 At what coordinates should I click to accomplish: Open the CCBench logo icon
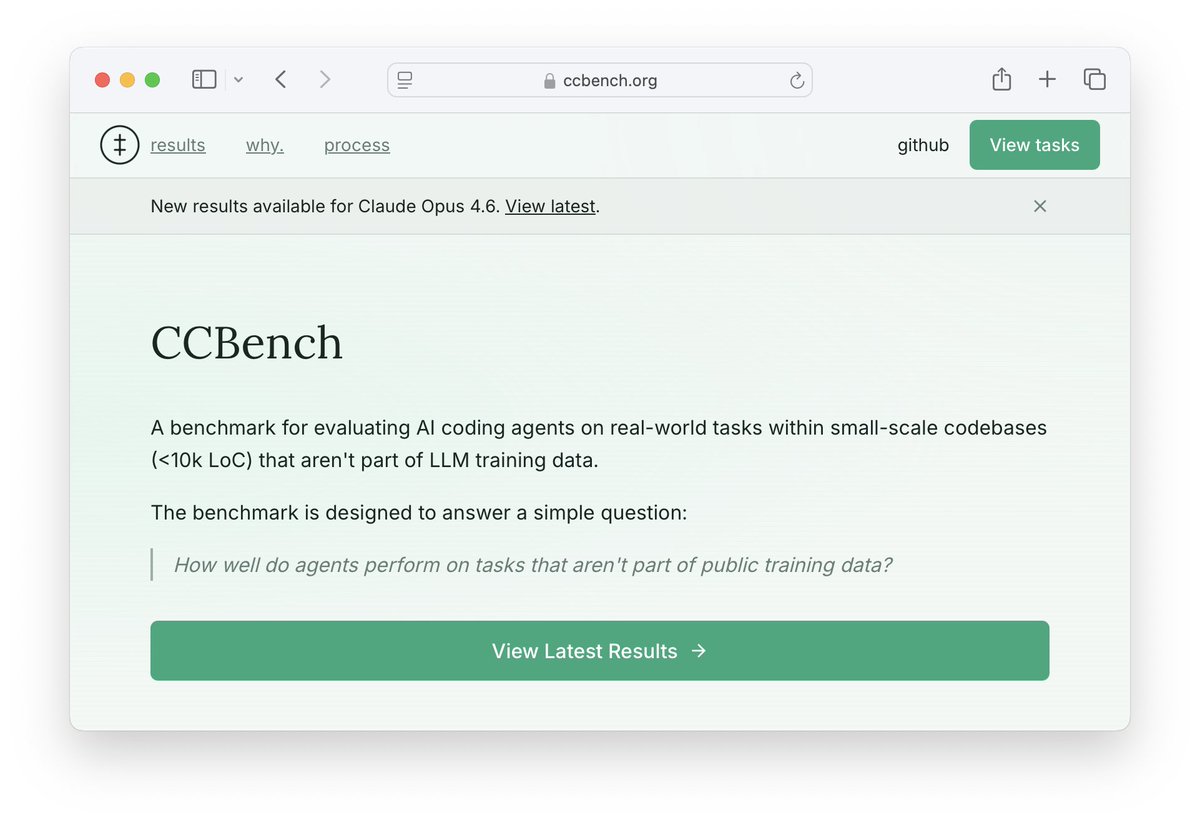click(119, 144)
